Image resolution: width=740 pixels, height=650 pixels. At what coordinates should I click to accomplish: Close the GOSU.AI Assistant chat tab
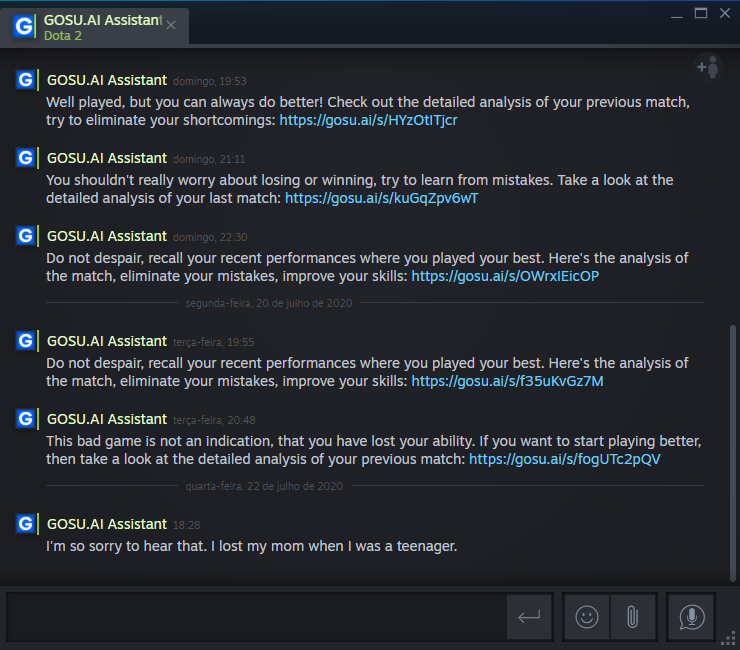[x=171, y=26]
